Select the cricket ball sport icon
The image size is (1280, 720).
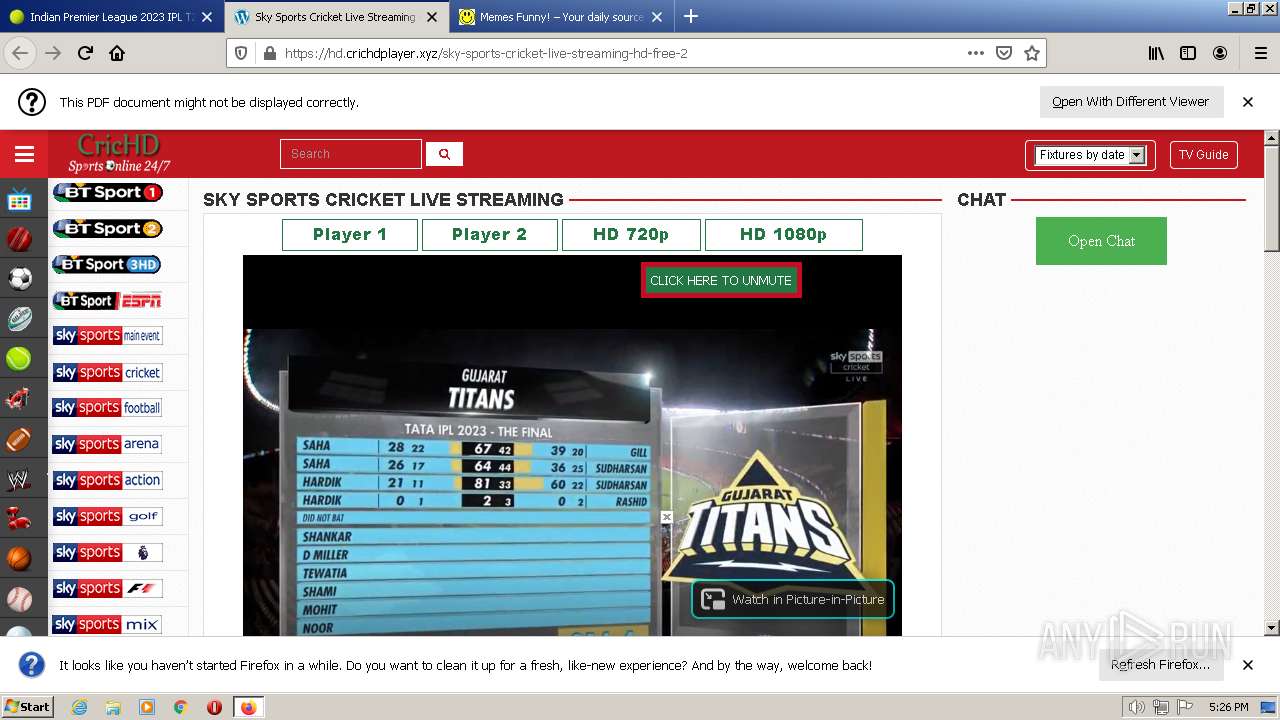tap(19, 239)
